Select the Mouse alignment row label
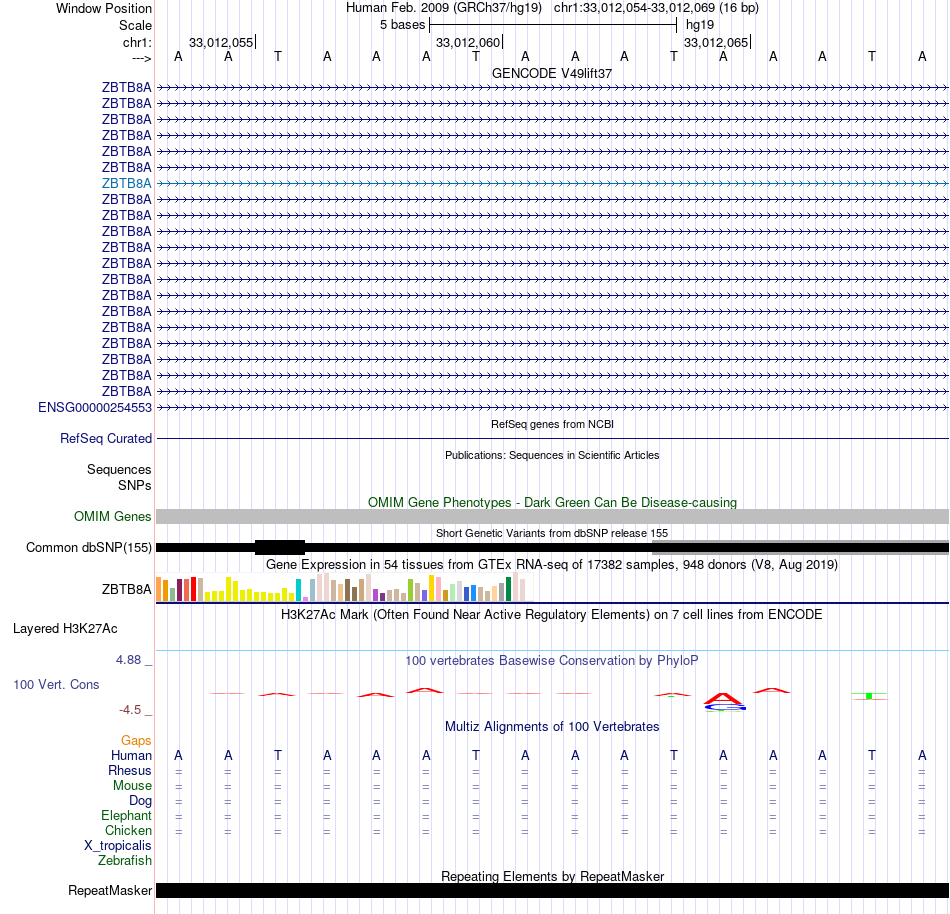Screen dimensions: 950x914 point(132,786)
